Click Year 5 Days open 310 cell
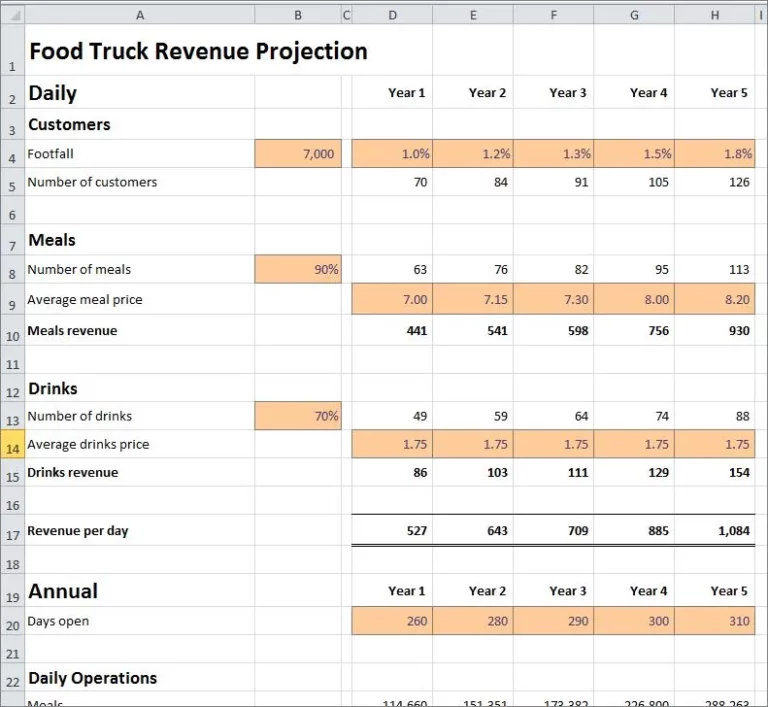 coord(714,621)
